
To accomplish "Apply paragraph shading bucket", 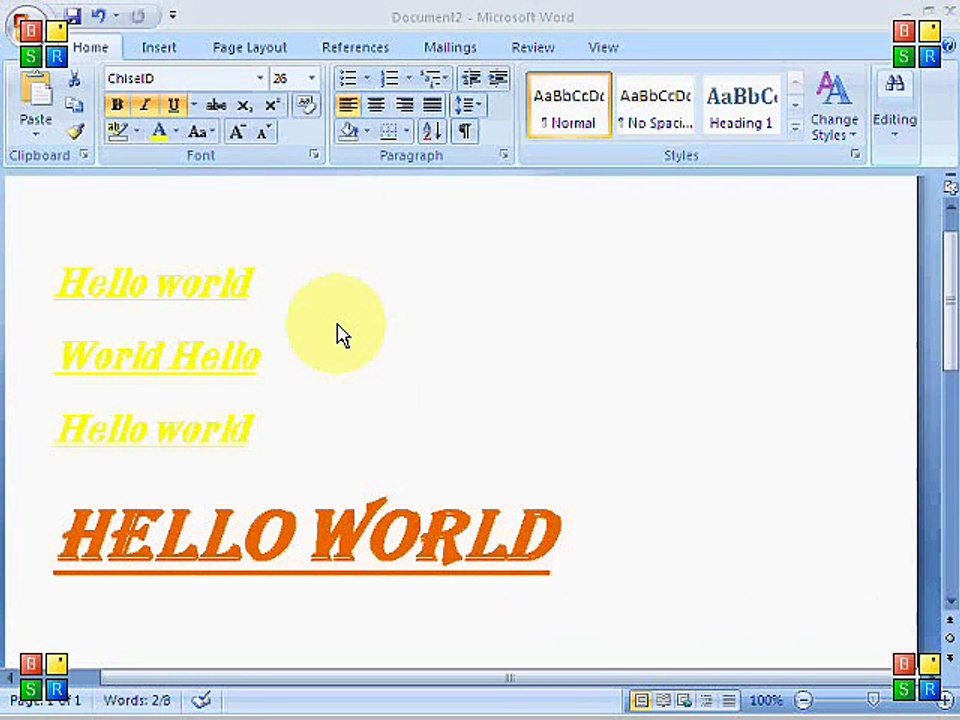I will pyautogui.click(x=350, y=131).
